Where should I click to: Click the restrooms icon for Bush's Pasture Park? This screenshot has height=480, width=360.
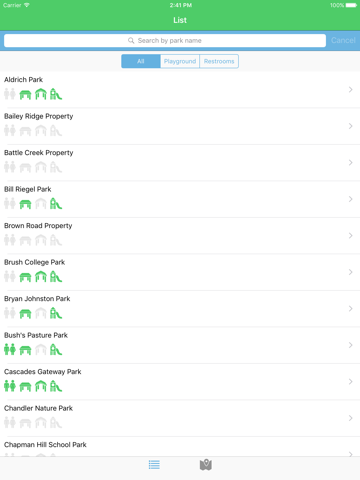(x=10, y=349)
